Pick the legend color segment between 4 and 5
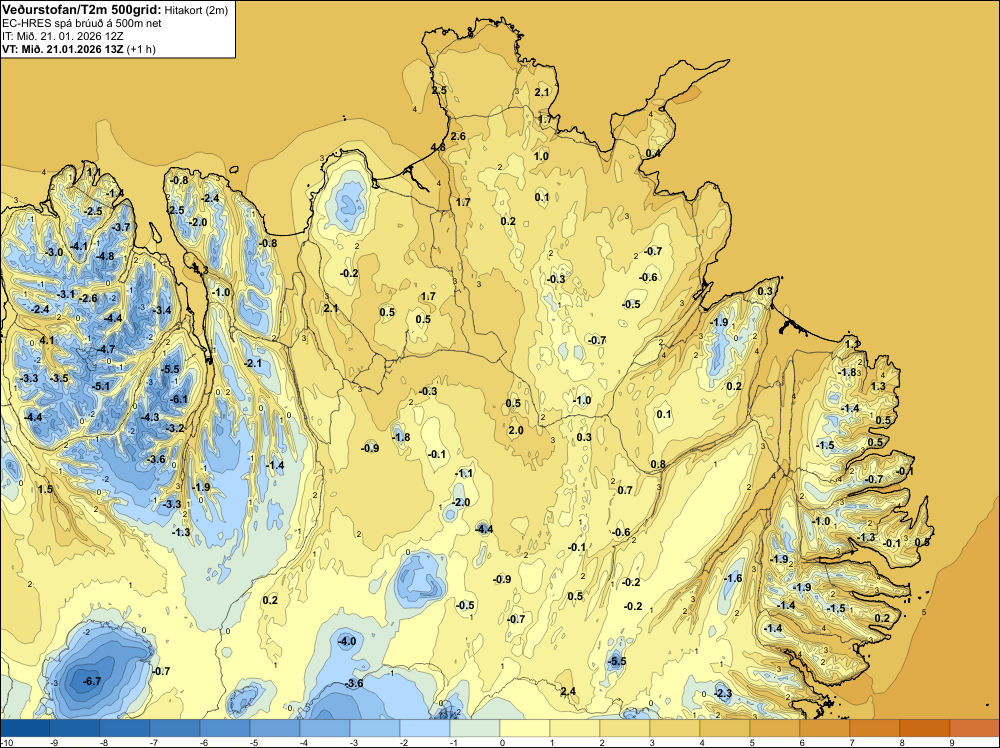 (724, 728)
